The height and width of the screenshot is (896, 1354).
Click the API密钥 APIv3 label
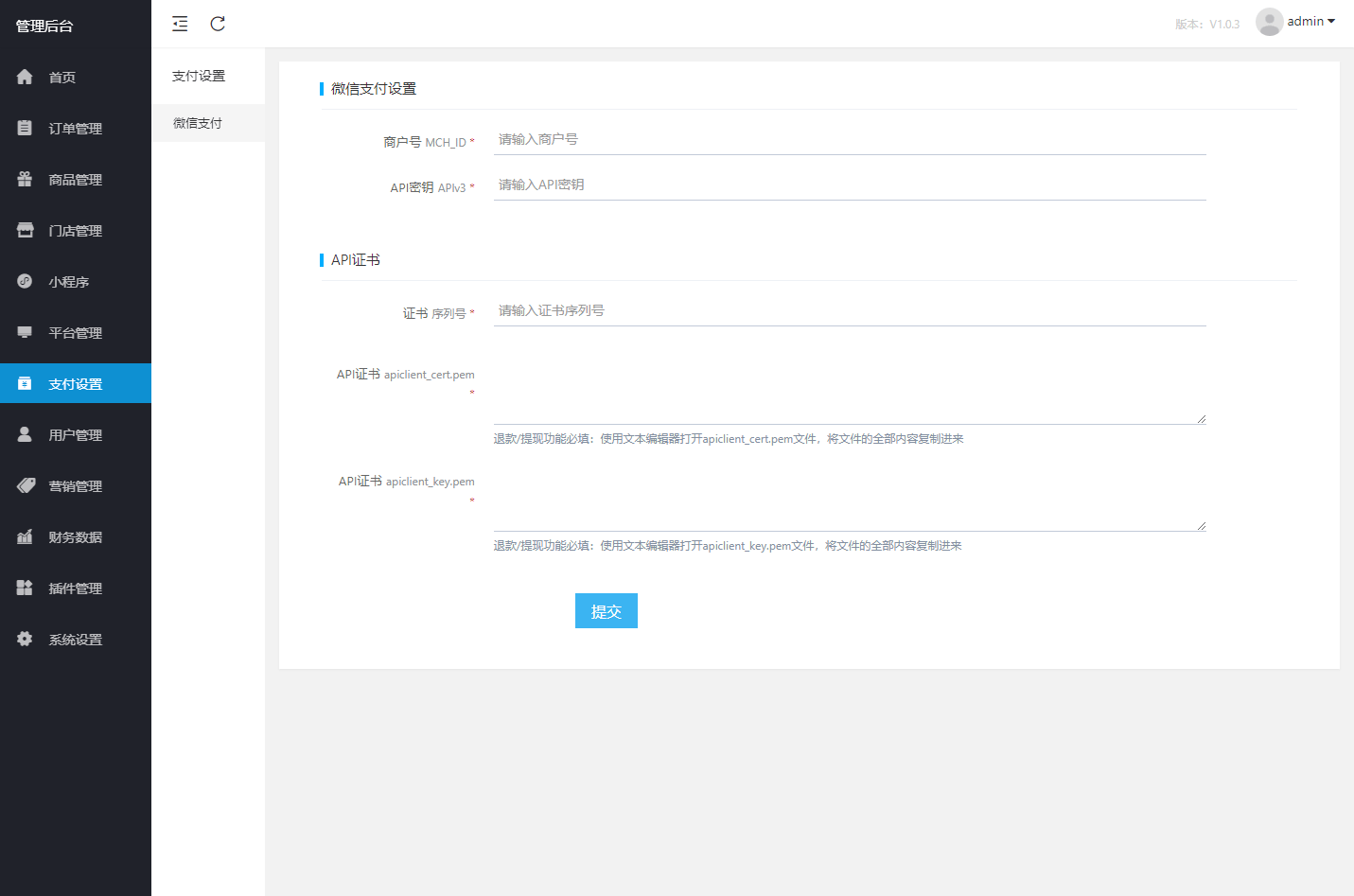432,187
